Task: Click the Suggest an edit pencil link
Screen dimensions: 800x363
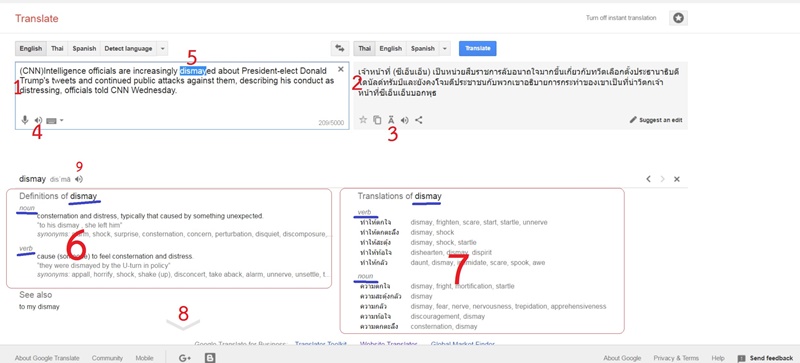Action: click(x=656, y=120)
